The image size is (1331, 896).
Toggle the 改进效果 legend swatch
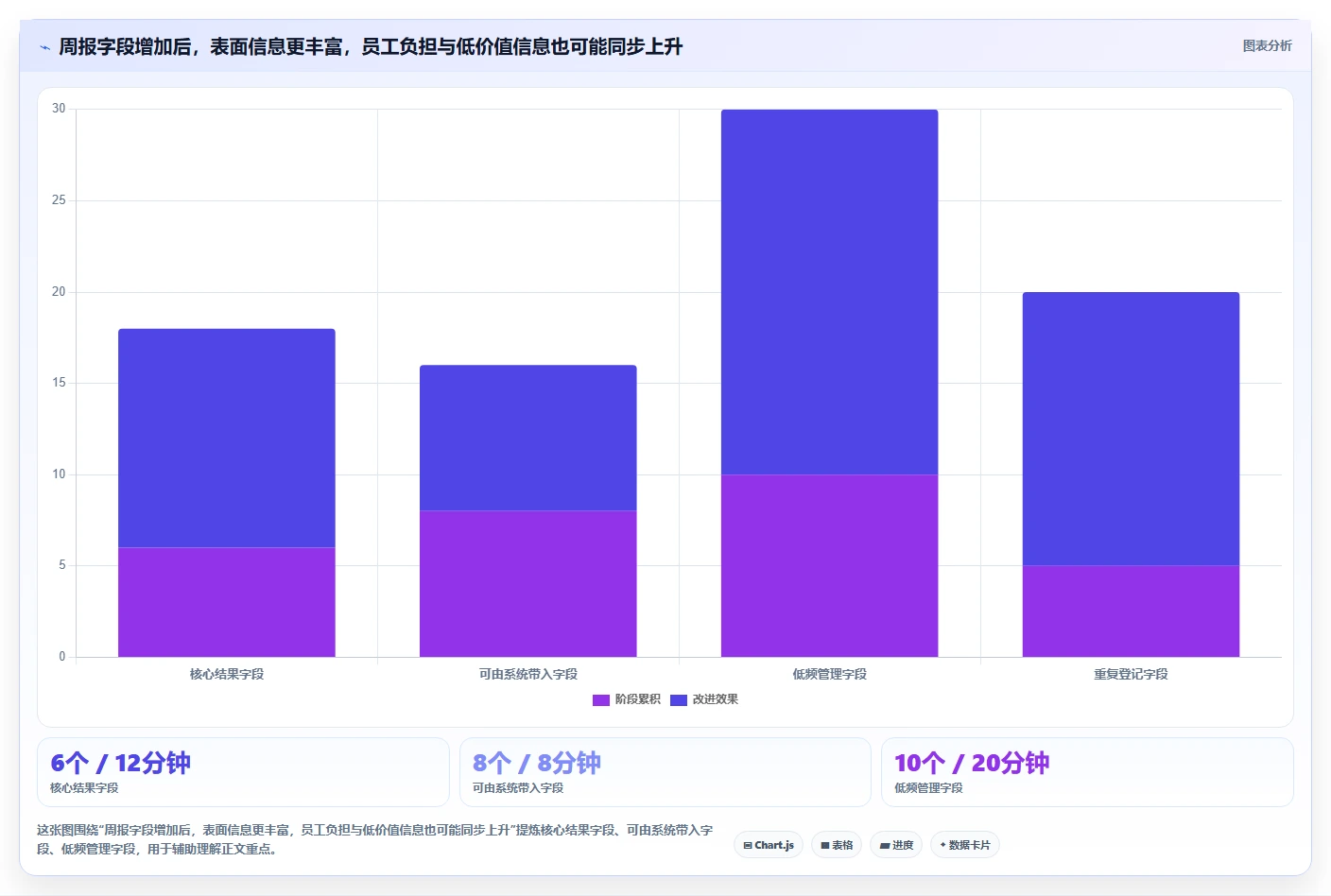(679, 700)
